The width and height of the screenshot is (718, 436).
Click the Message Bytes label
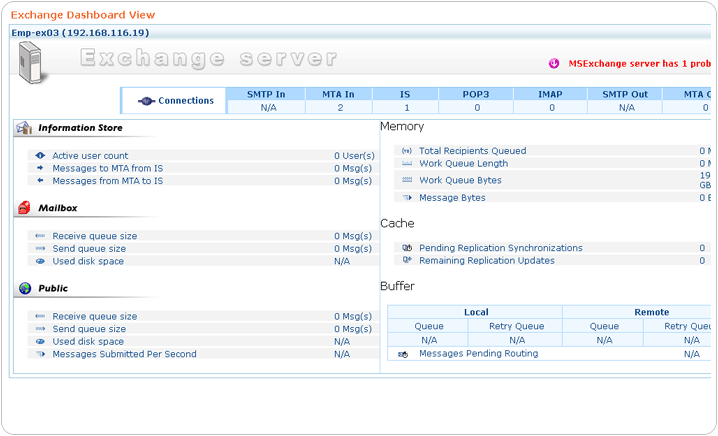[452, 198]
